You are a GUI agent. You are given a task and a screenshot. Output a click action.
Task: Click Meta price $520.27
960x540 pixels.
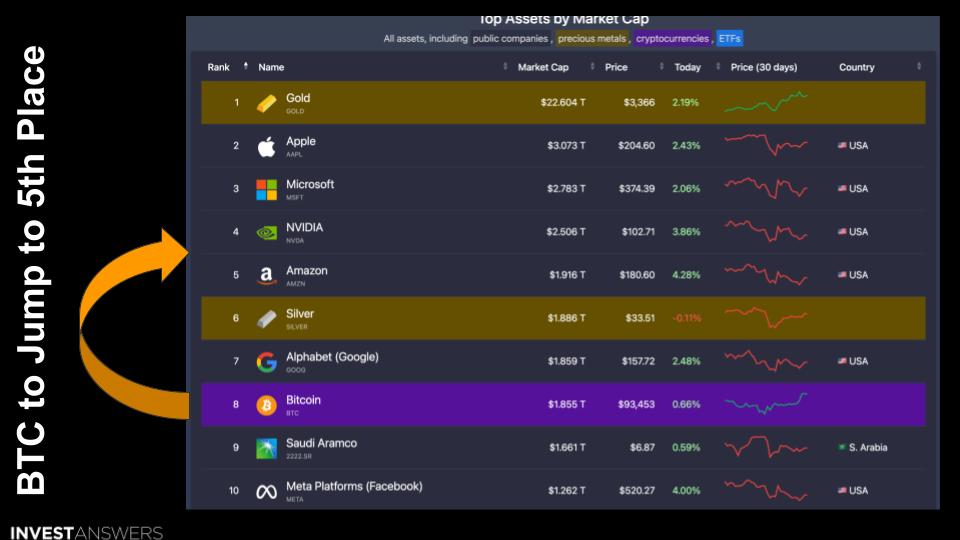(x=637, y=490)
